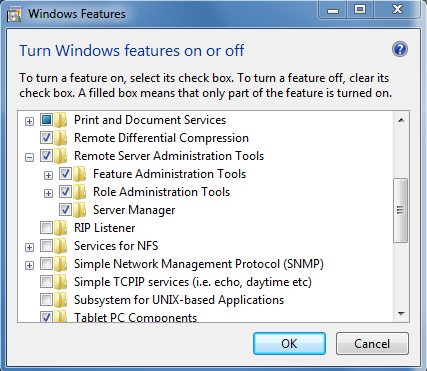Collapse Remote Server Administration Tools node
427x371 pixels.
pos(29,157)
